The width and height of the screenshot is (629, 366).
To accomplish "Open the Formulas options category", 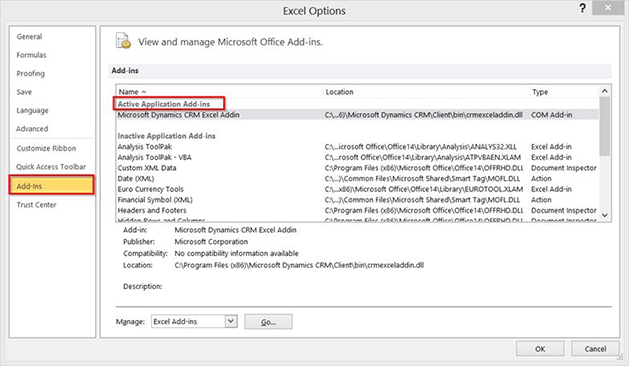I will [31, 55].
